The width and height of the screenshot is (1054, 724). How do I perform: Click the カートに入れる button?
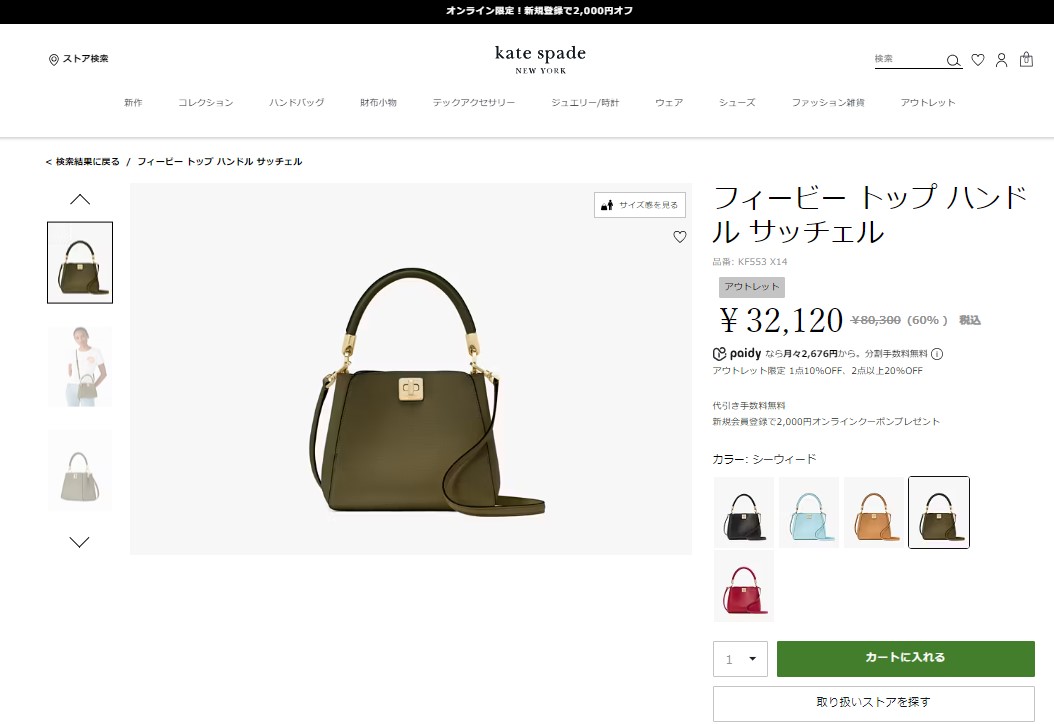click(x=905, y=658)
